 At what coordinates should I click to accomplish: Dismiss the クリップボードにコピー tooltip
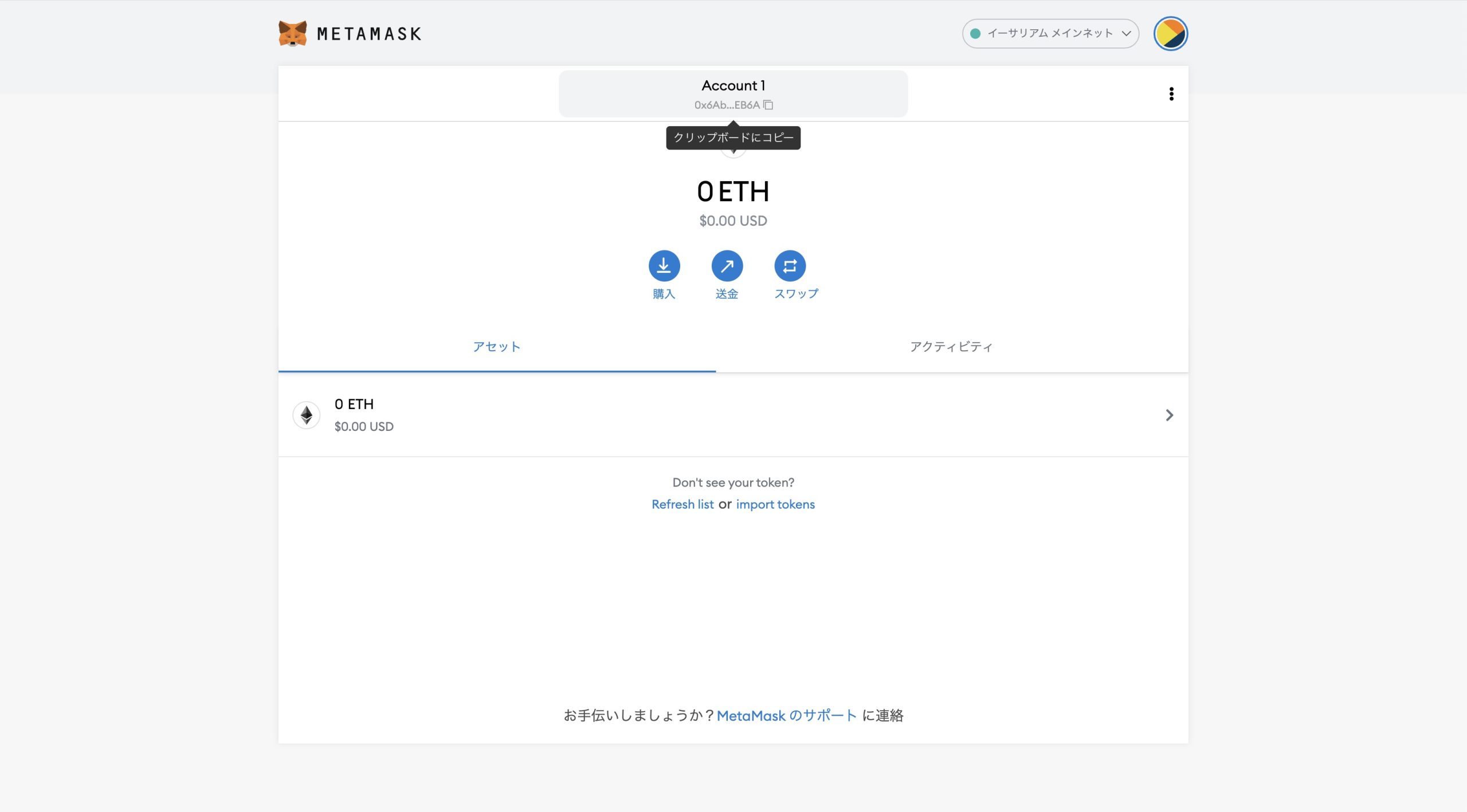pyautogui.click(x=733, y=137)
